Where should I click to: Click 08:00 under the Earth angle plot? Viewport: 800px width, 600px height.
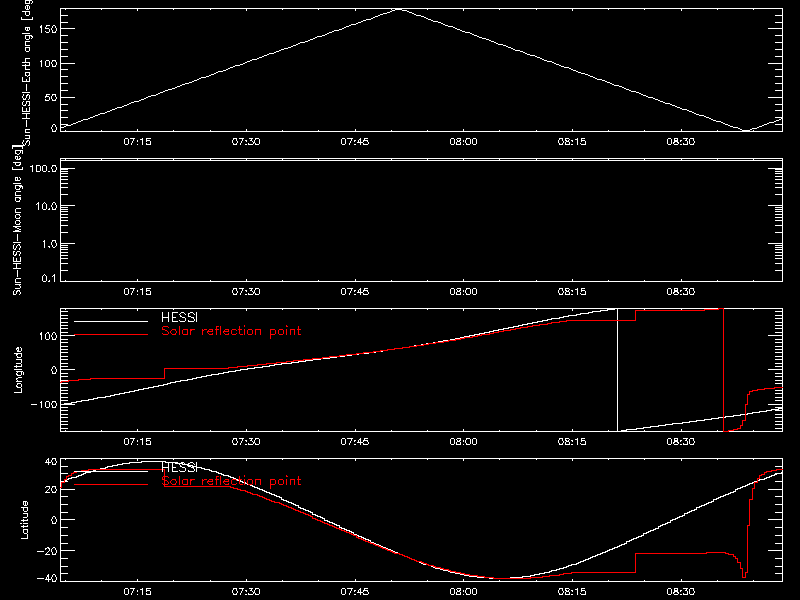(x=463, y=141)
